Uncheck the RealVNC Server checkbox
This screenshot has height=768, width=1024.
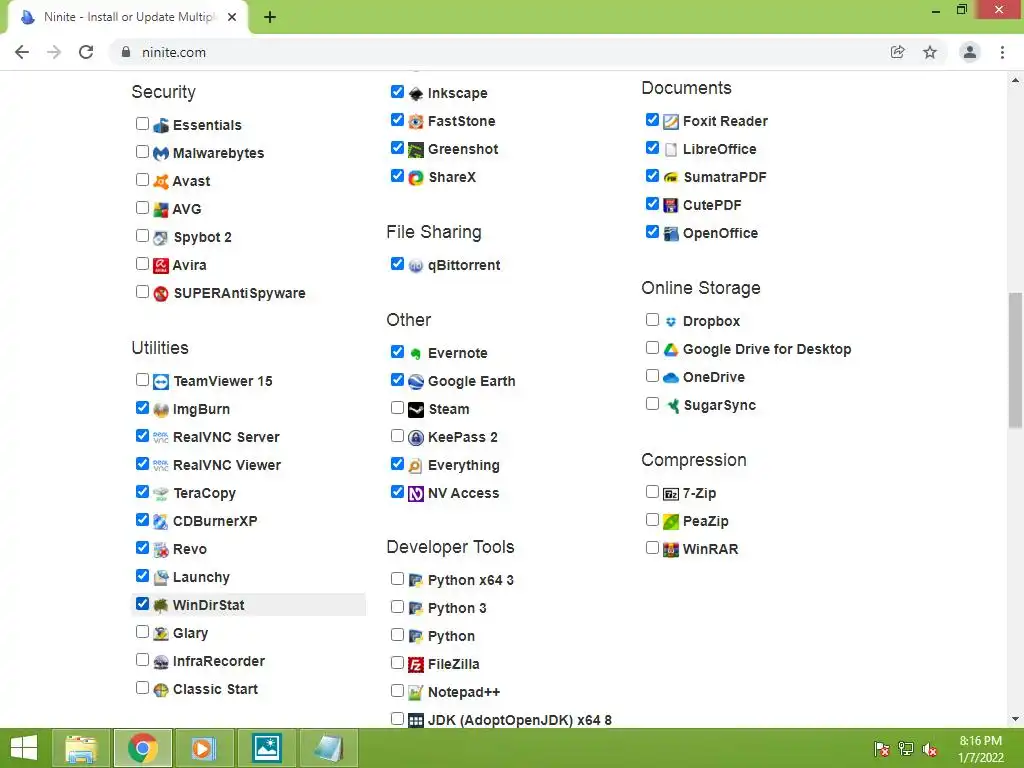(142, 436)
